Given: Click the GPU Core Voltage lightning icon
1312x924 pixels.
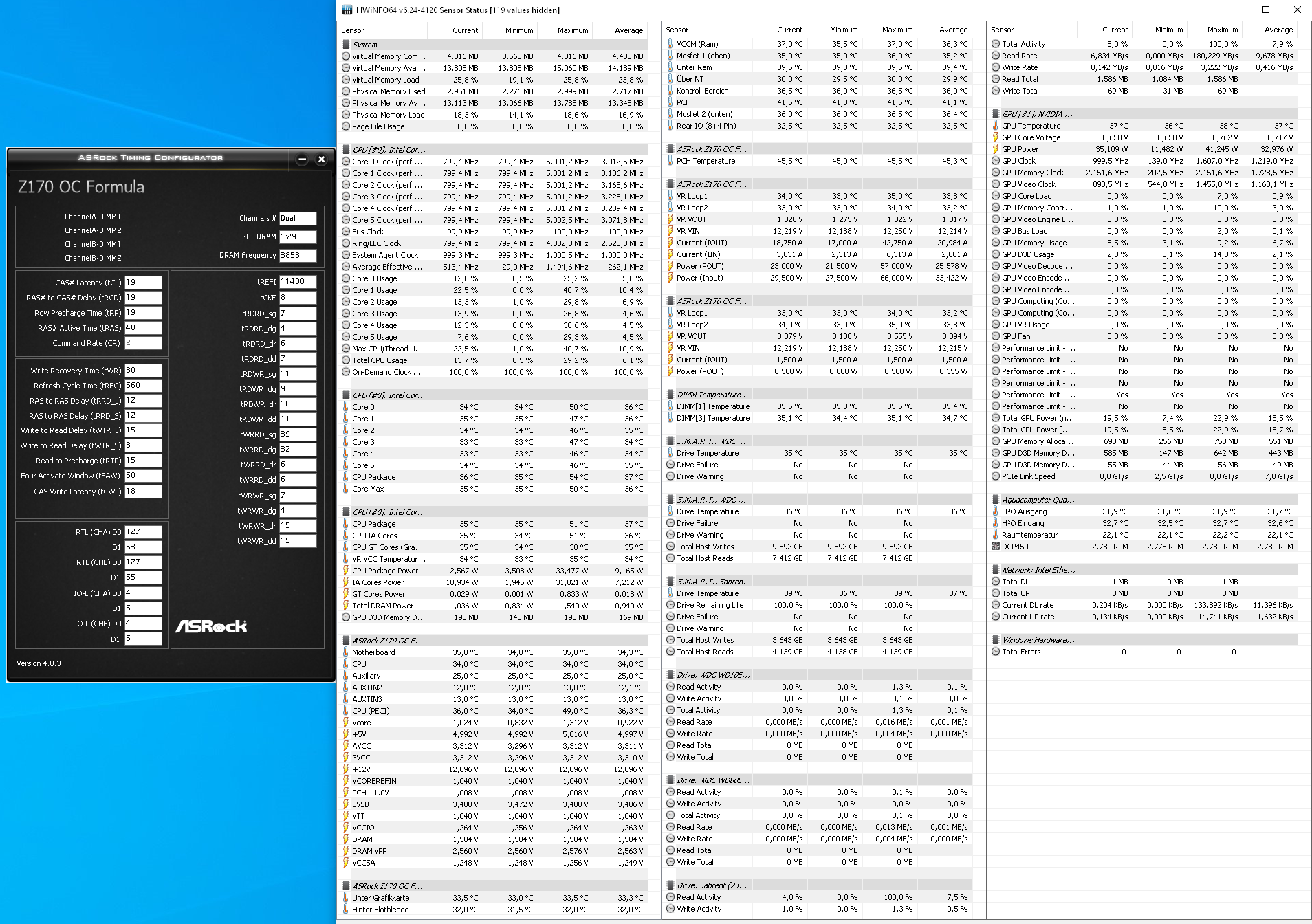Looking at the screenshot, I should pyautogui.click(x=996, y=137).
